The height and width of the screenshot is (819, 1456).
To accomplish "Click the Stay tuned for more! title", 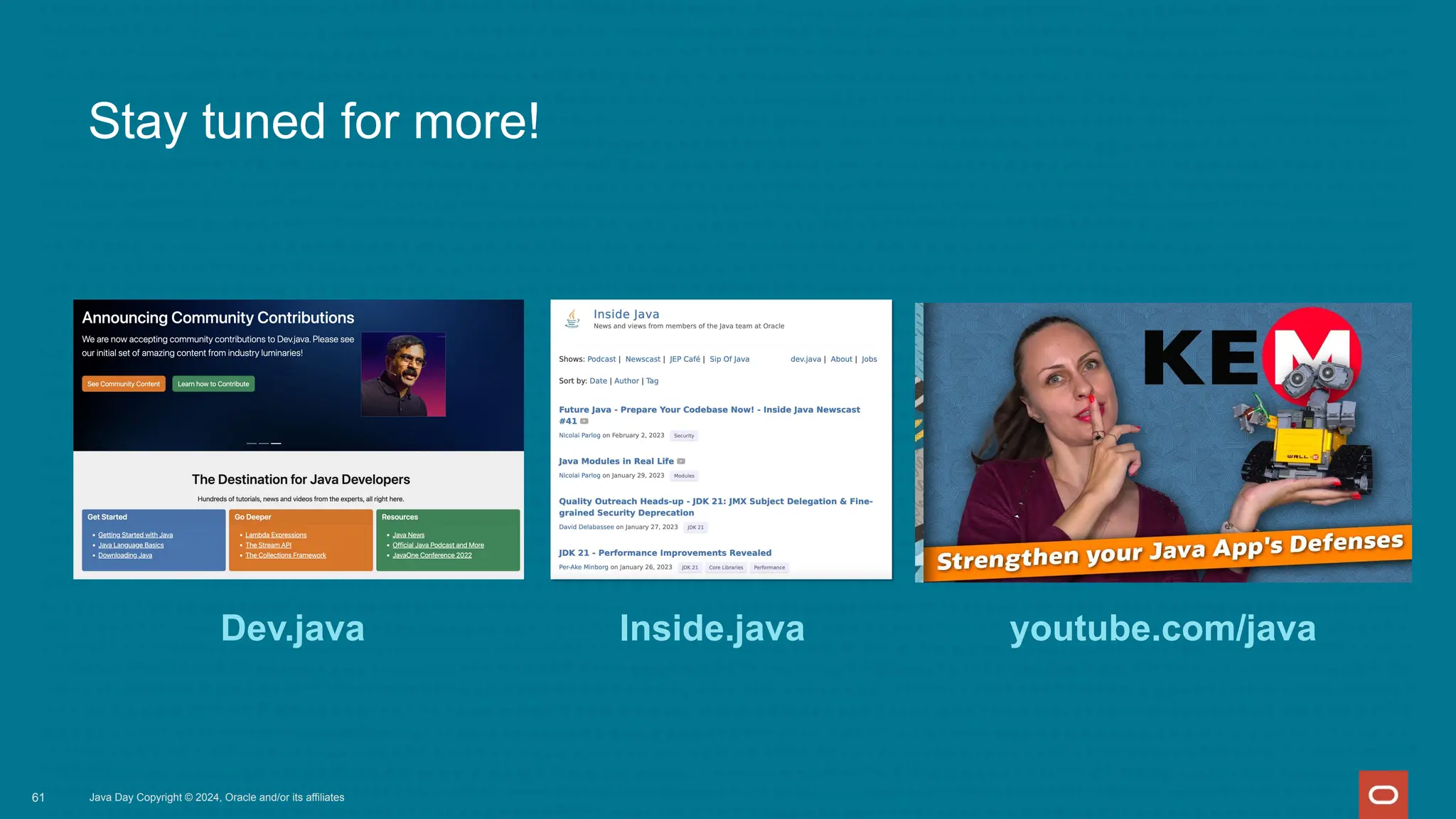I will point(314,122).
